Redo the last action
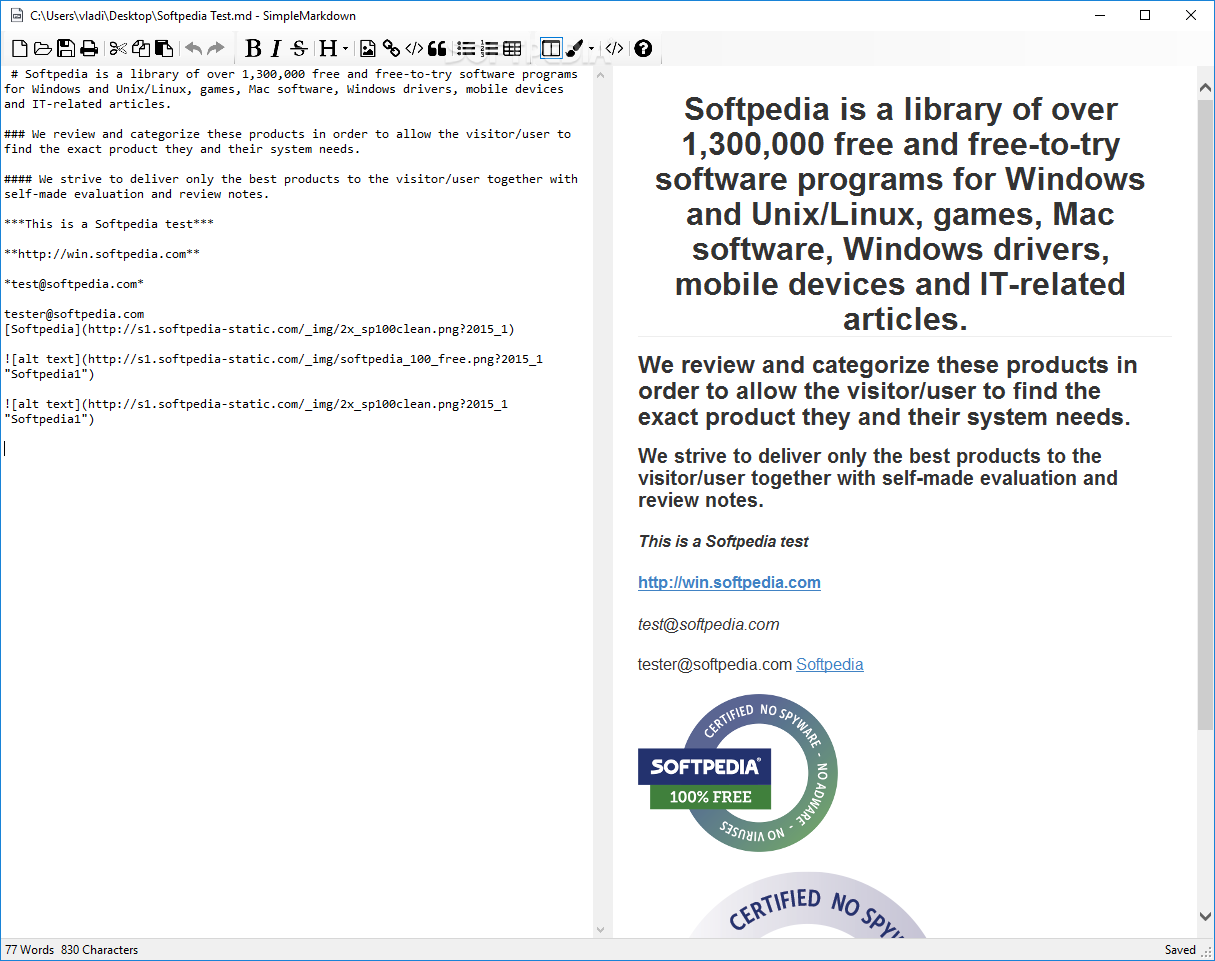Image resolution: width=1215 pixels, height=961 pixels. coord(216,48)
